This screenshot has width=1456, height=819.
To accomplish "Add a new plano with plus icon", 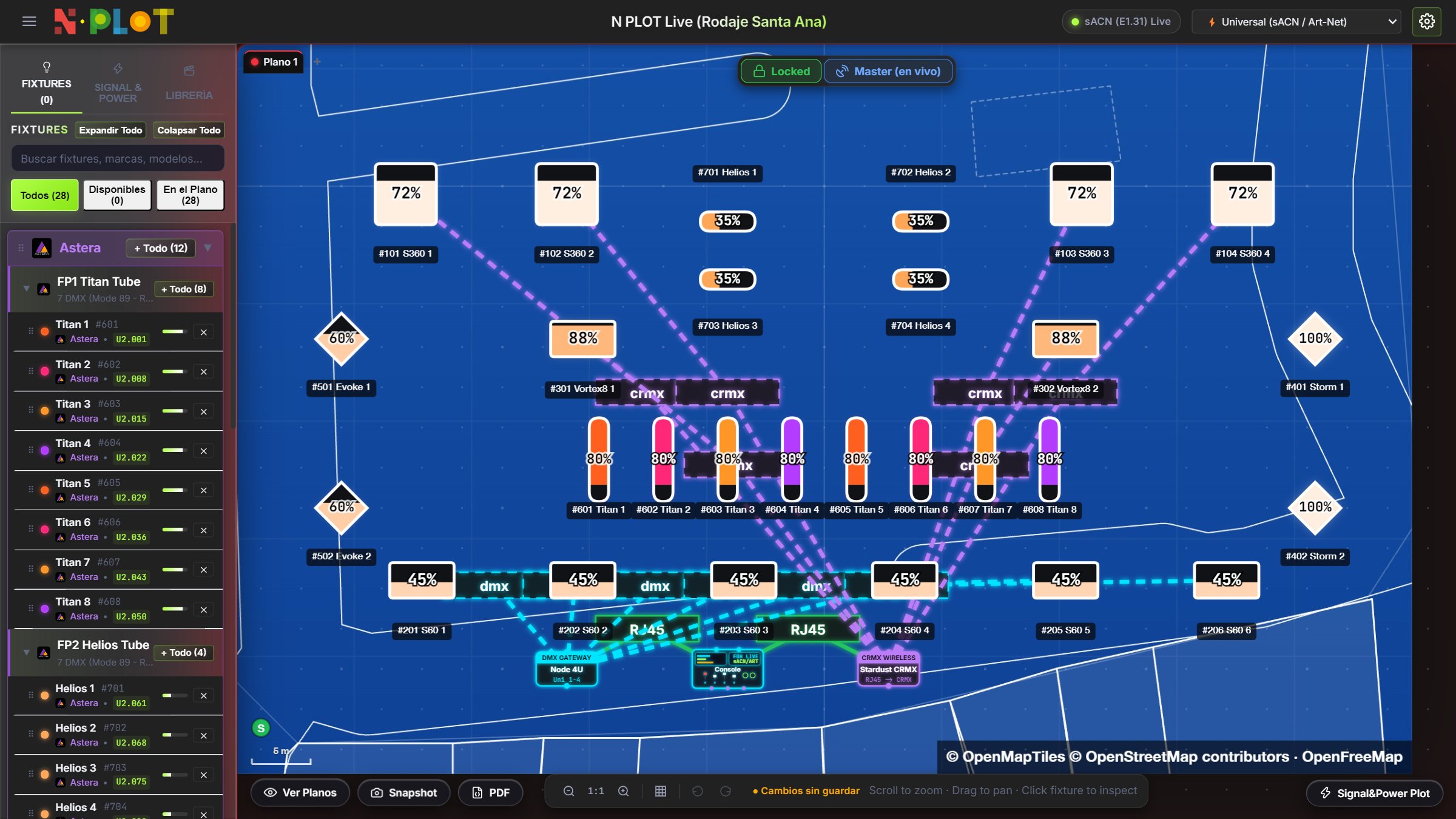I will click(x=317, y=62).
